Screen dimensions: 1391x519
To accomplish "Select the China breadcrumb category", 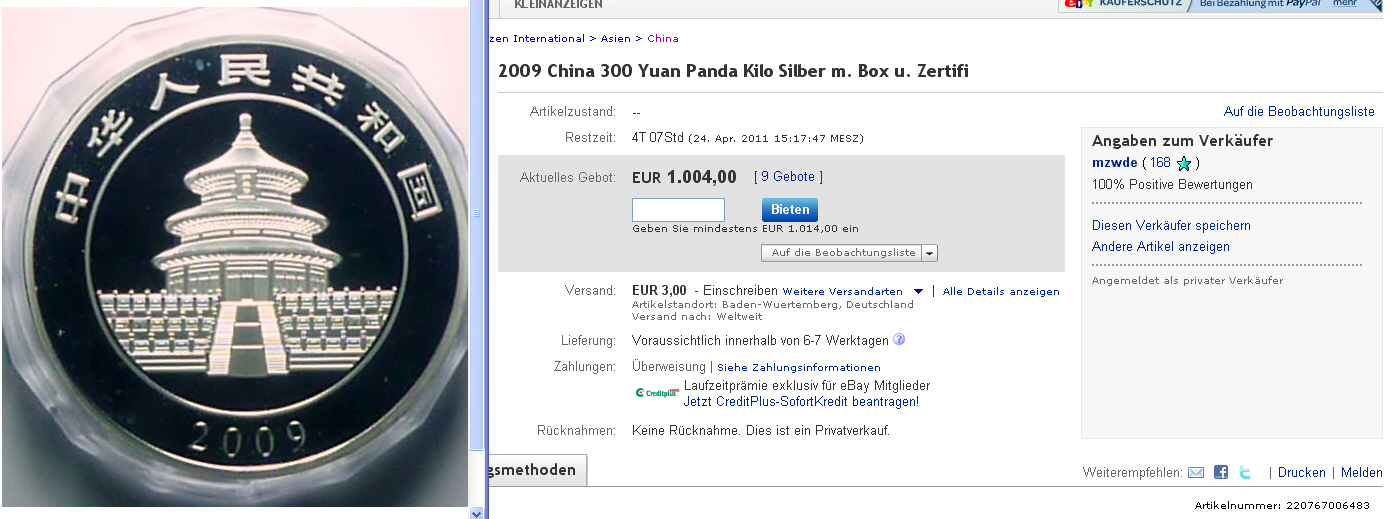I will coord(663,39).
